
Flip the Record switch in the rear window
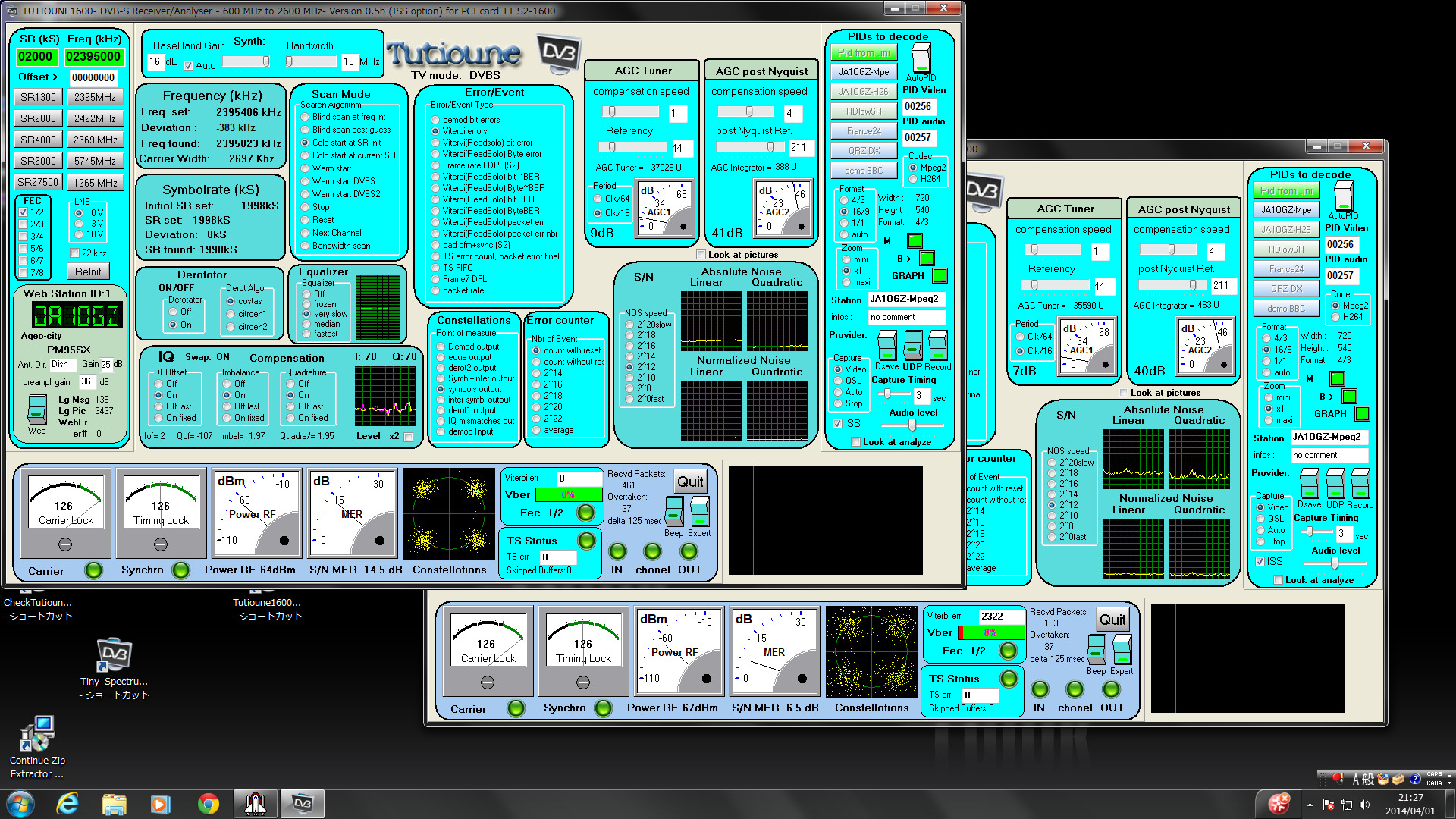click(x=1360, y=483)
